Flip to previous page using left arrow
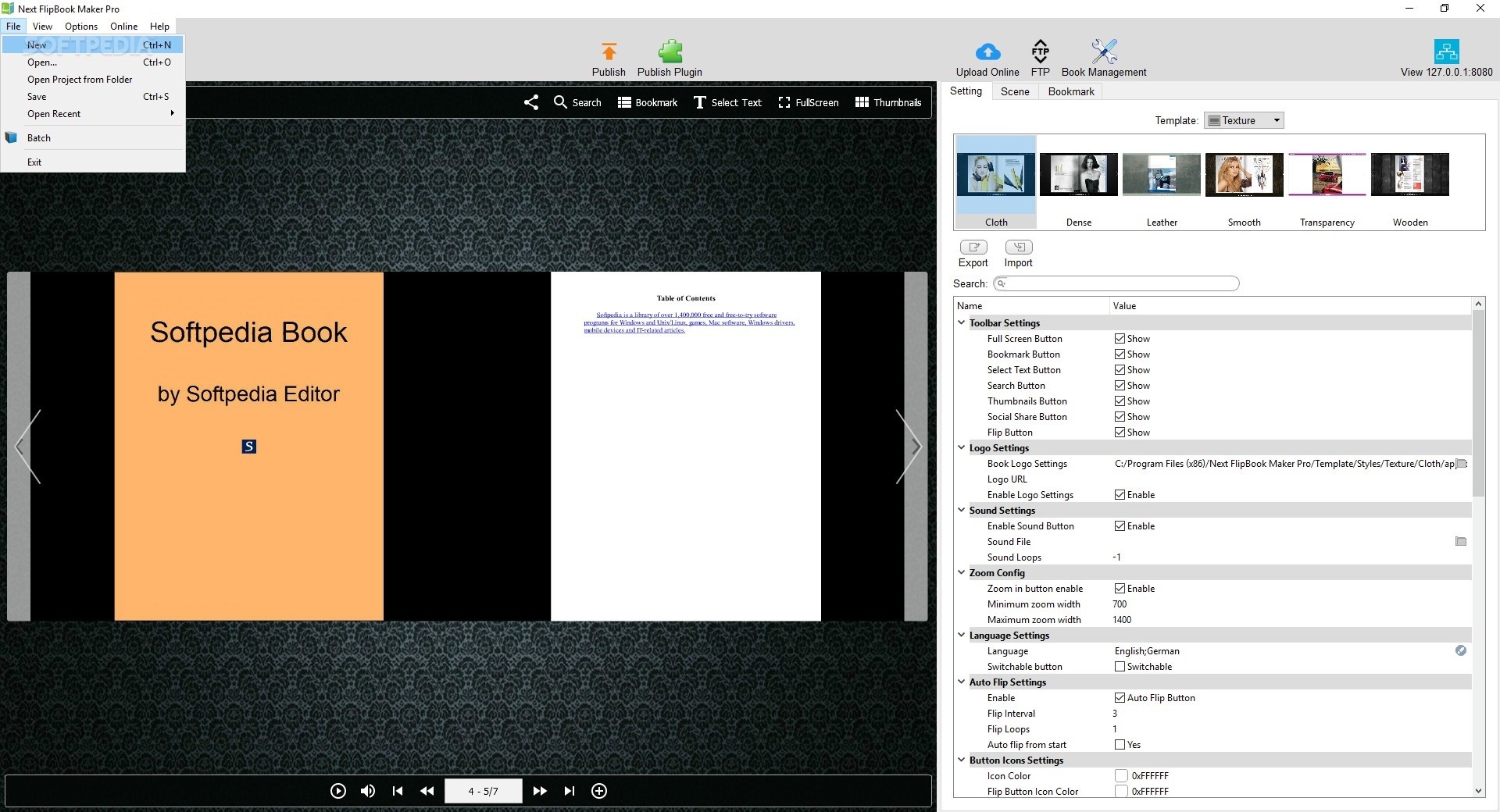The width and height of the screenshot is (1500, 812). point(27,447)
